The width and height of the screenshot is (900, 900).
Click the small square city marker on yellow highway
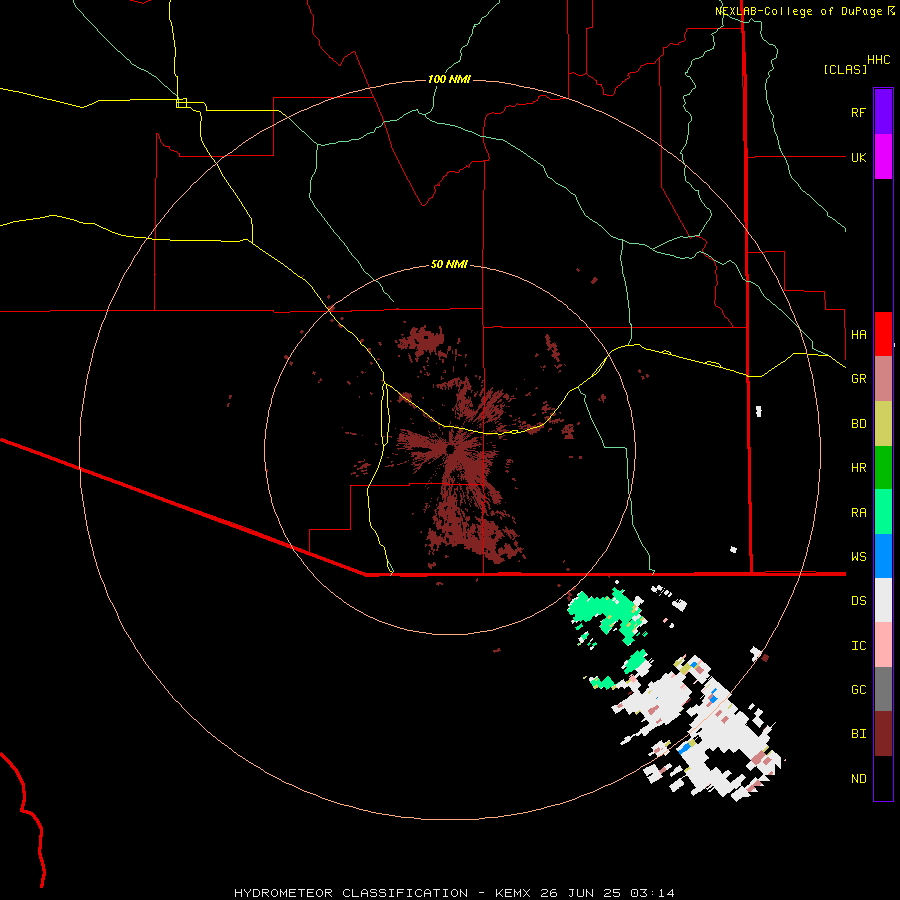181,103
